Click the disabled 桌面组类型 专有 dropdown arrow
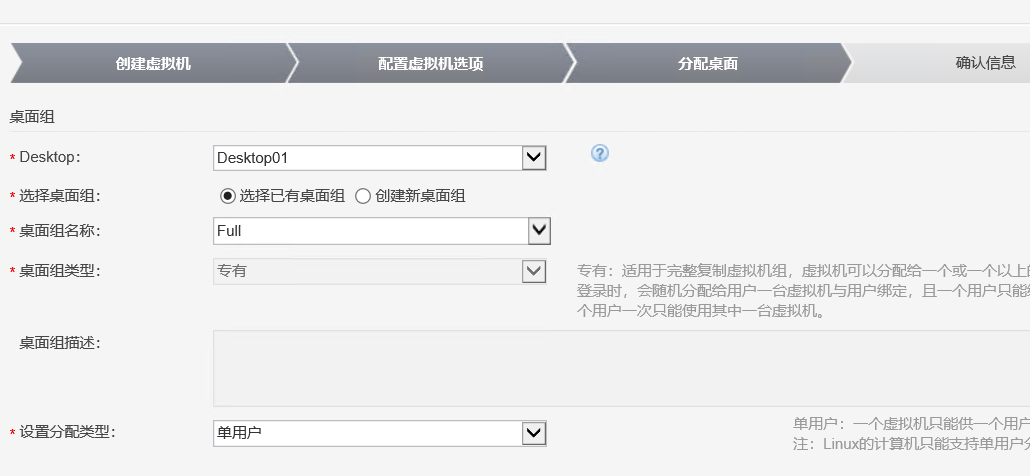The height and width of the screenshot is (476, 1030). pos(535,271)
